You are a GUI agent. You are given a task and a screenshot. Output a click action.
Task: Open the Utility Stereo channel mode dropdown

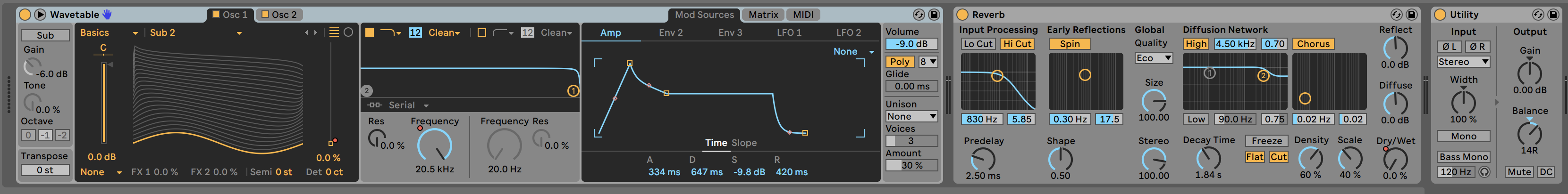tap(1463, 62)
